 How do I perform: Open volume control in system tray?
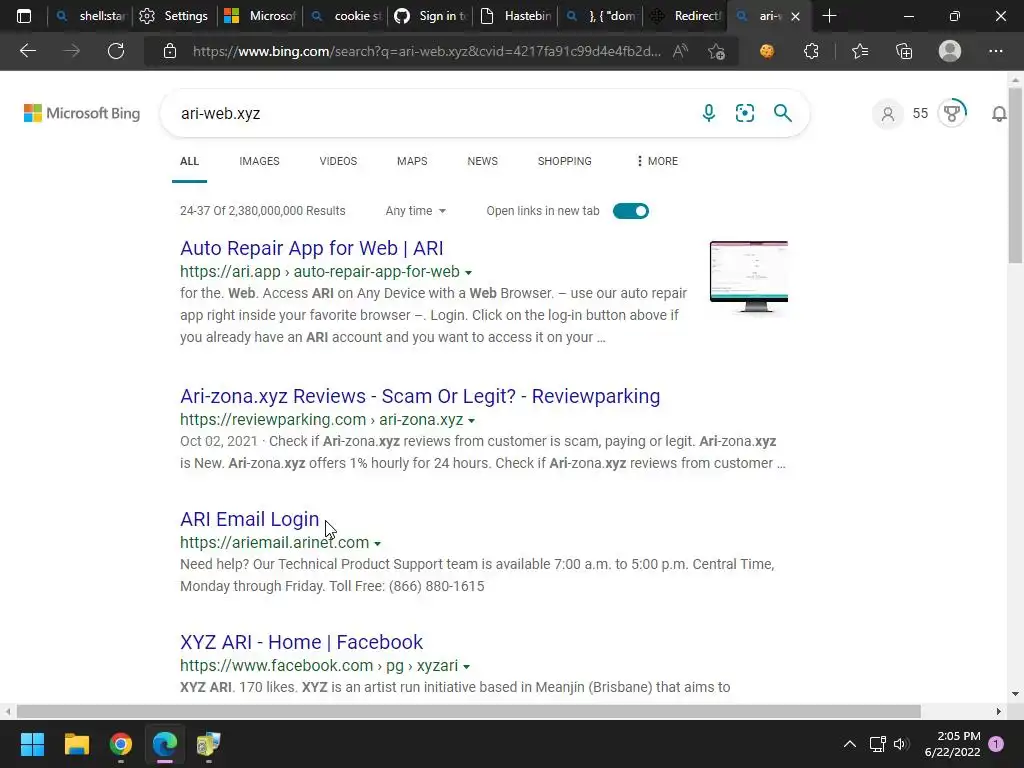point(901,744)
